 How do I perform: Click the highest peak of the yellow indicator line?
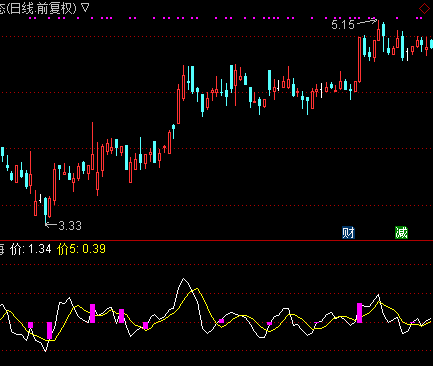pos(196,289)
